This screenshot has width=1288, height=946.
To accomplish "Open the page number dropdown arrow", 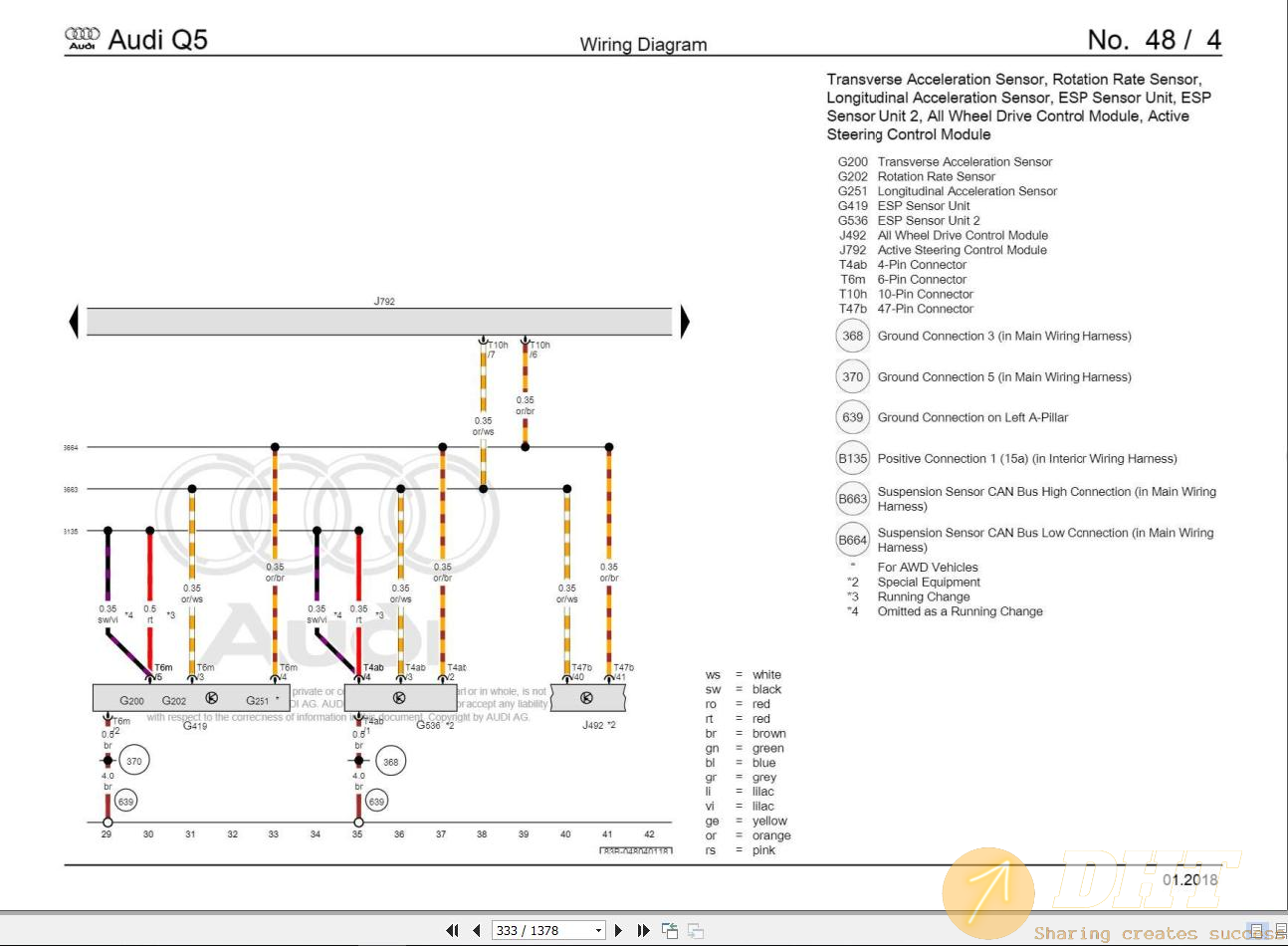I will (599, 930).
